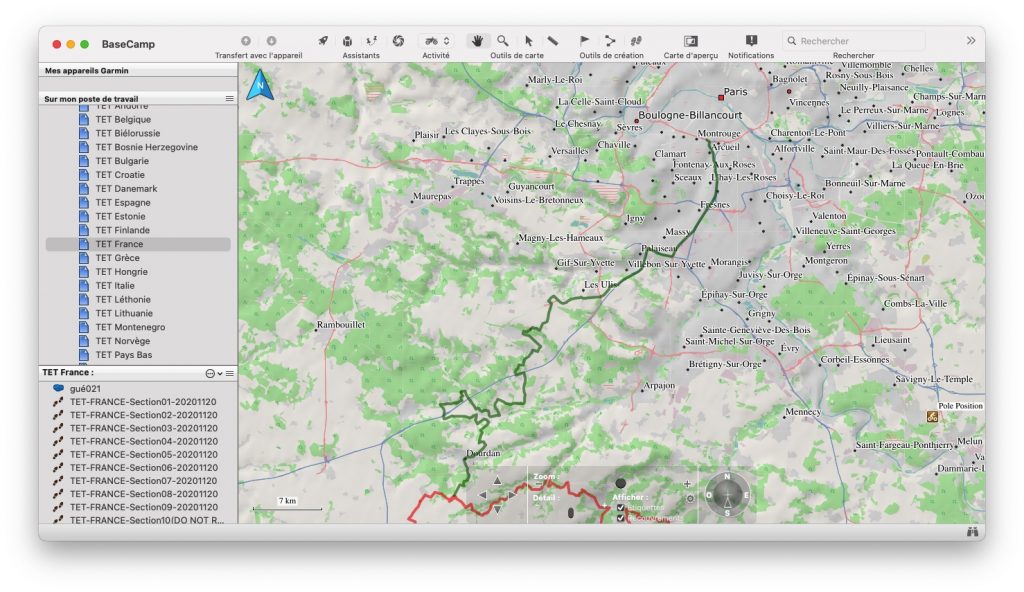This screenshot has height=592, width=1024.
Task: Open the Sur mon poste de travail list menu
Action: tap(229, 99)
